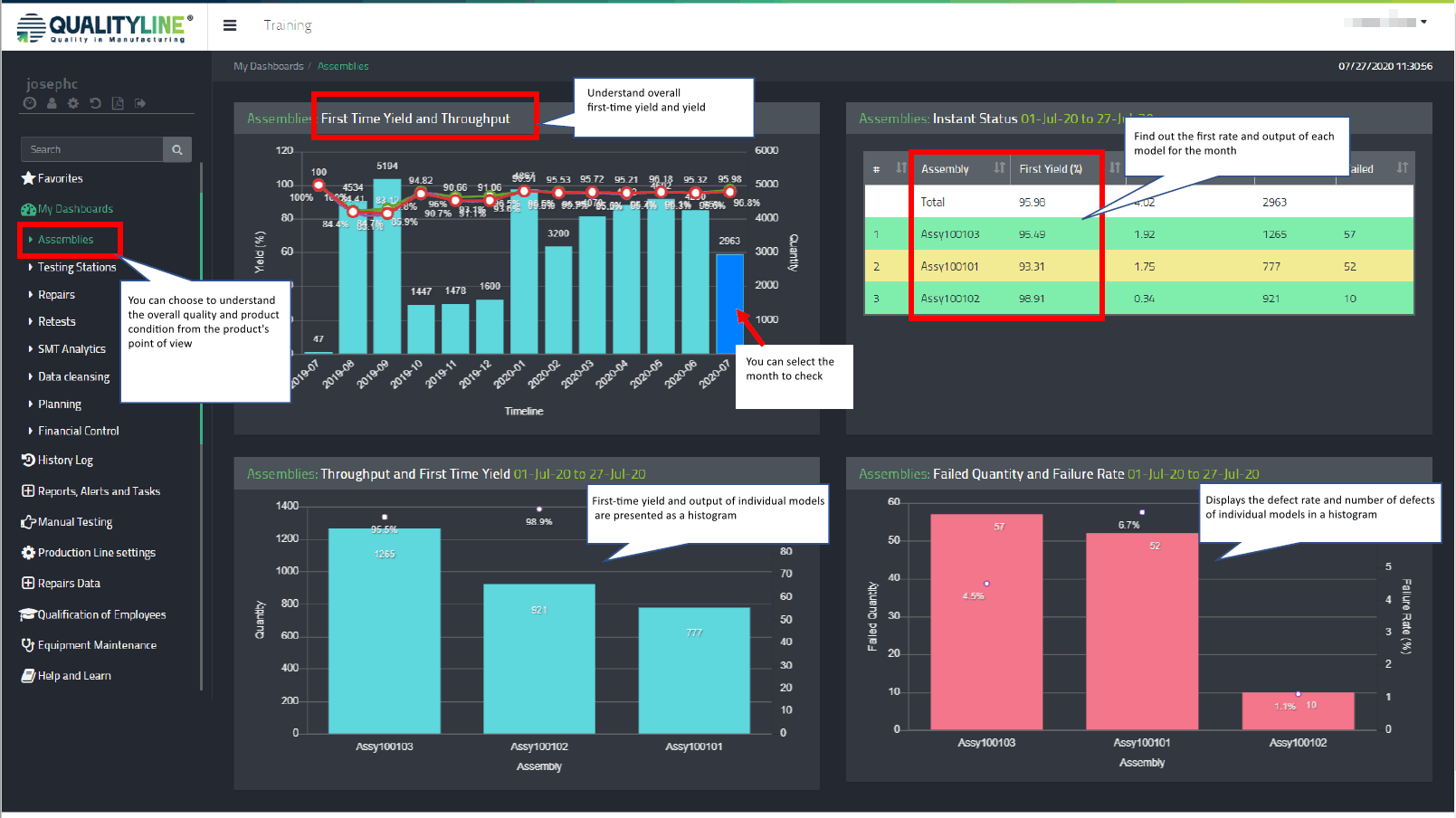Expand the SMT Analytics arrow
Viewport: 1456px width, 818px height.
pyautogui.click(x=30, y=348)
